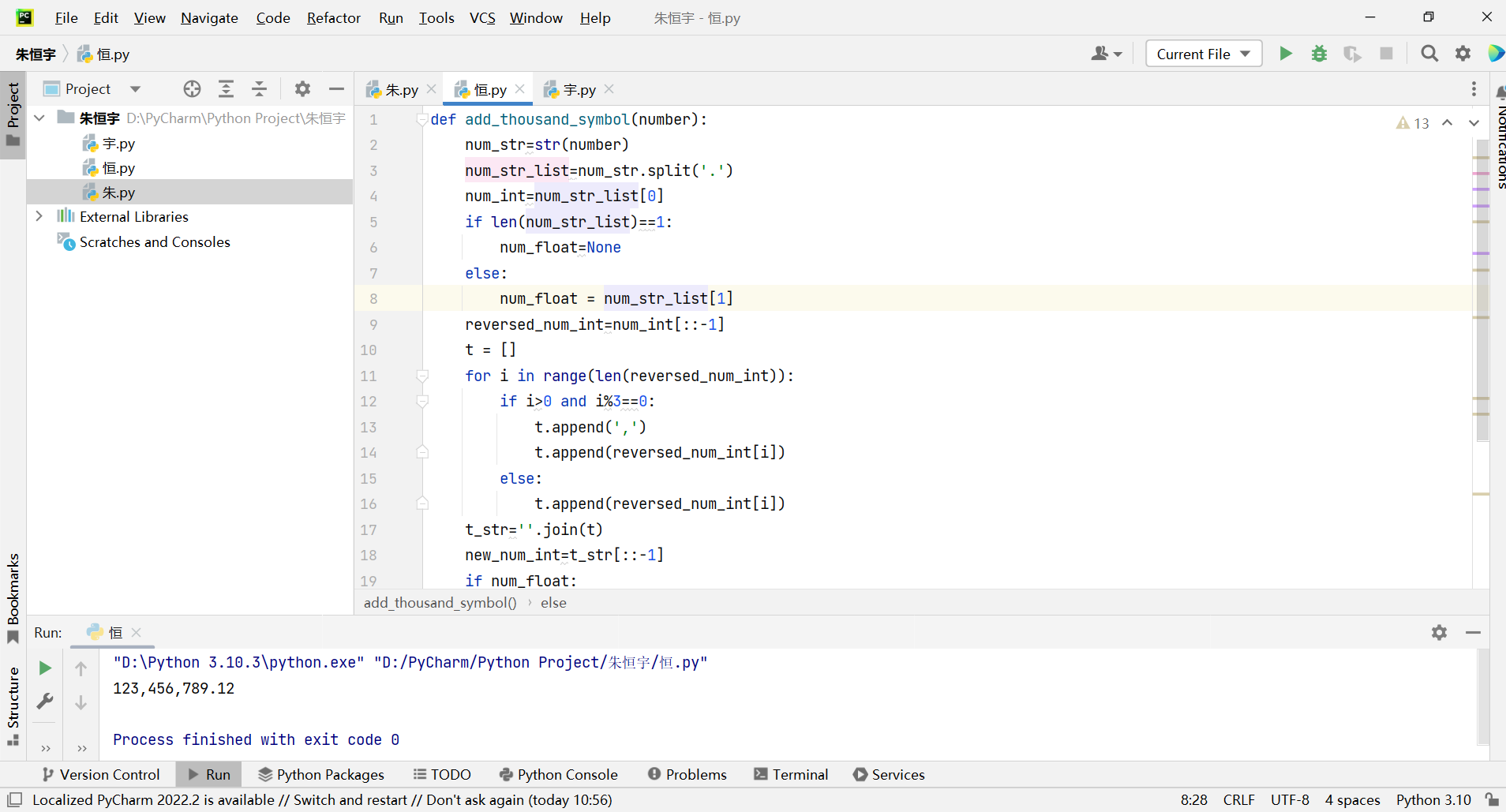Viewport: 1506px width, 812px height.
Task: Open the VCS menu
Action: [x=482, y=17]
